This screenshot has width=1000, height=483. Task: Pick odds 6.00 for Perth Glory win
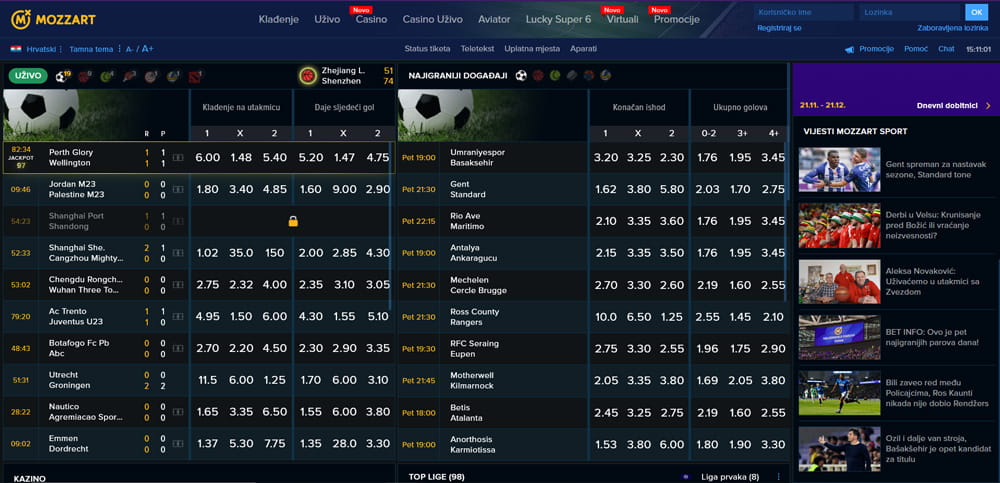click(207, 158)
